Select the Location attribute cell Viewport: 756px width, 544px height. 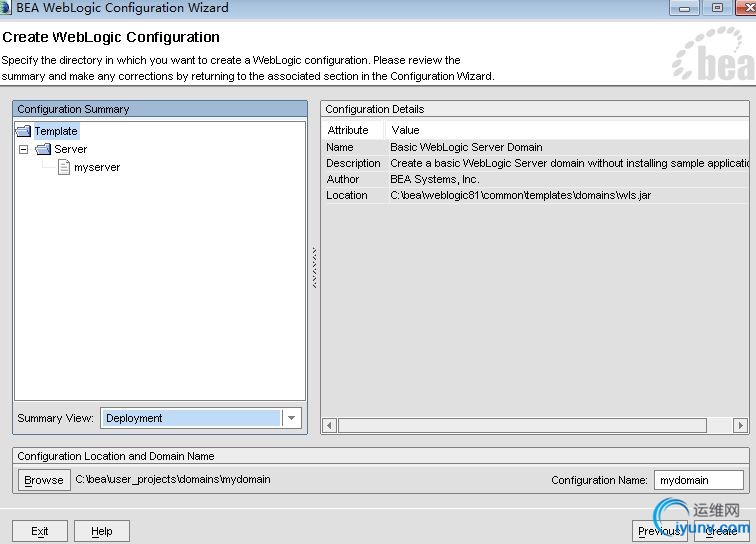[347, 195]
